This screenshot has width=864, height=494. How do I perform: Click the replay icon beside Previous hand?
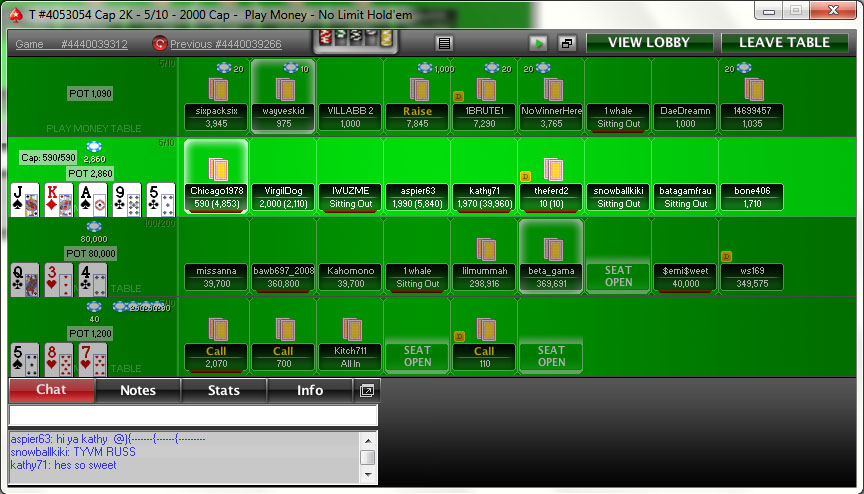pos(159,44)
